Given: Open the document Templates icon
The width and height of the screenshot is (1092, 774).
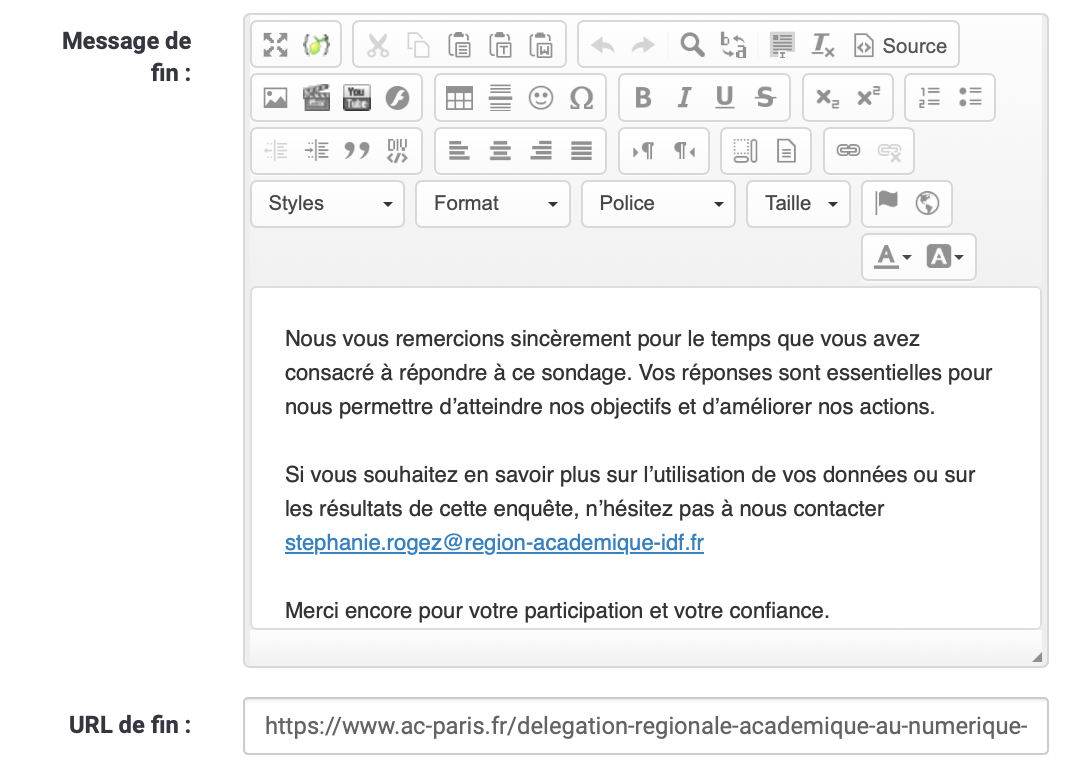Looking at the screenshot, I should pyautogui.click(x=786, y=150).
